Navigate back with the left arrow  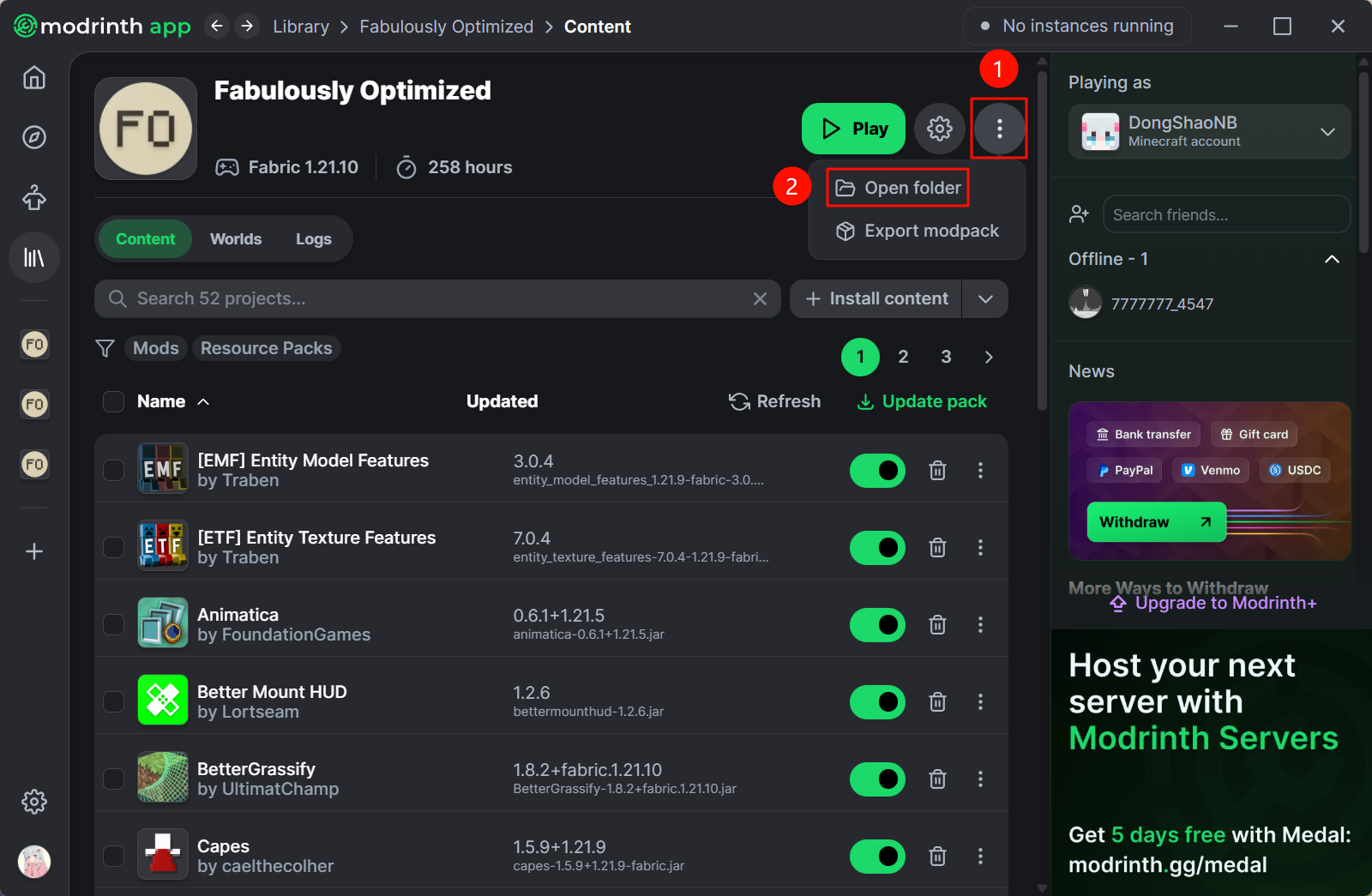pos(217,27)
